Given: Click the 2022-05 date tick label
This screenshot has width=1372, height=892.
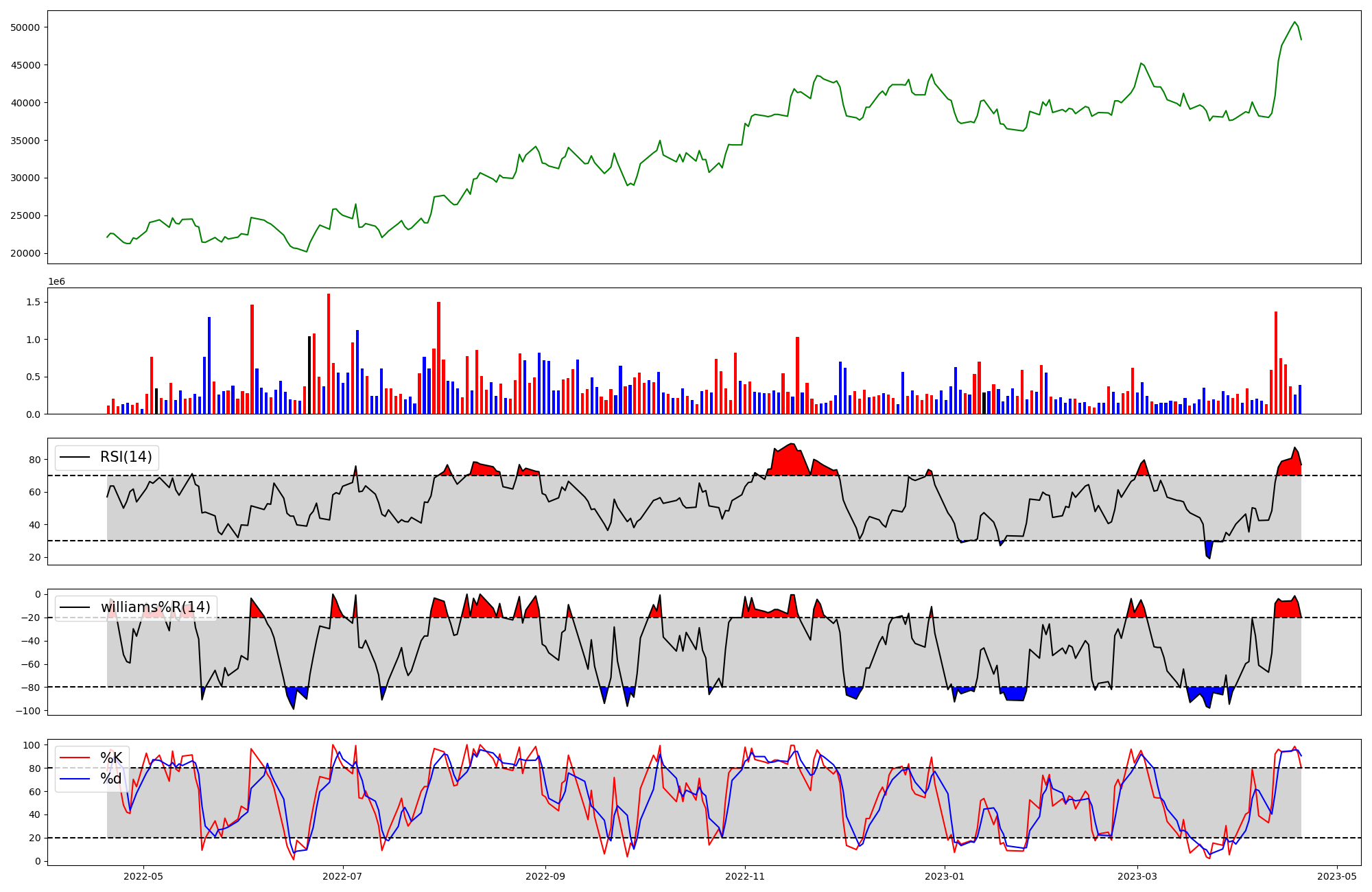Looking at the screenshot, I should coord(143,876).
